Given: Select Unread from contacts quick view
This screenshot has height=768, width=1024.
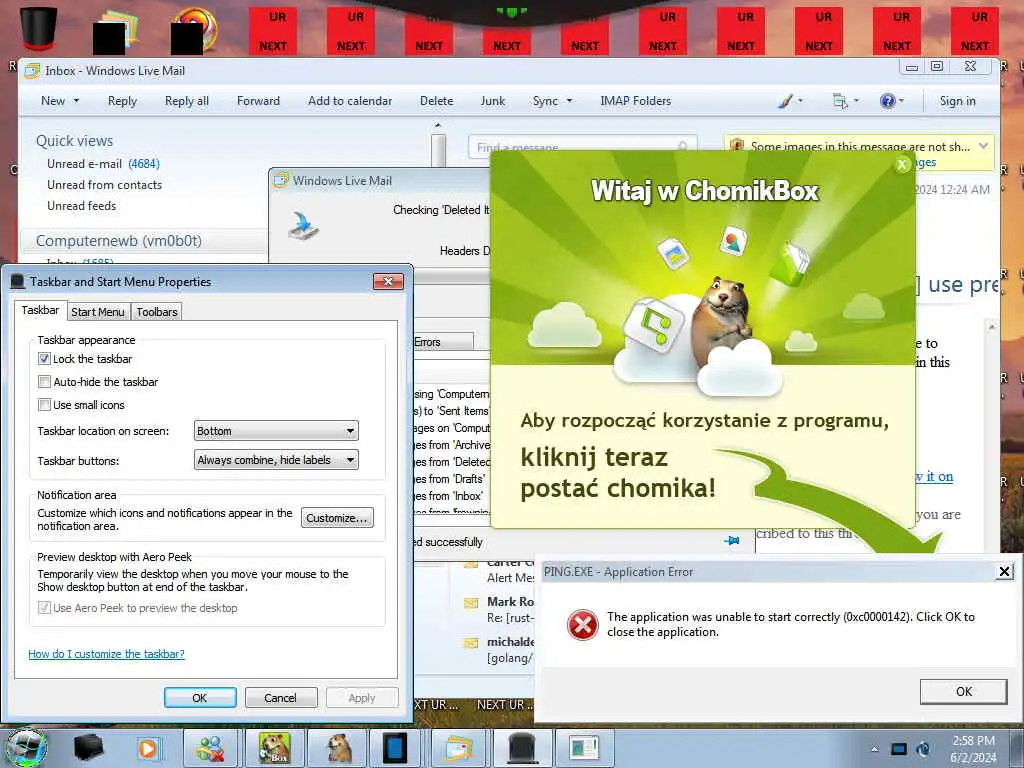Looking at the screenshot, I should (x=104, y=184).
